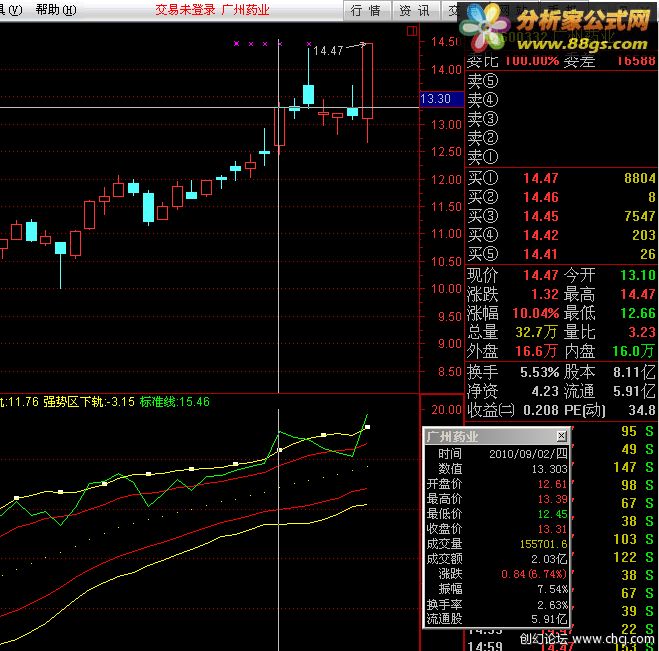Select 买② bid price 14.46
Viewport: 659px width, 651px height.
540,197
